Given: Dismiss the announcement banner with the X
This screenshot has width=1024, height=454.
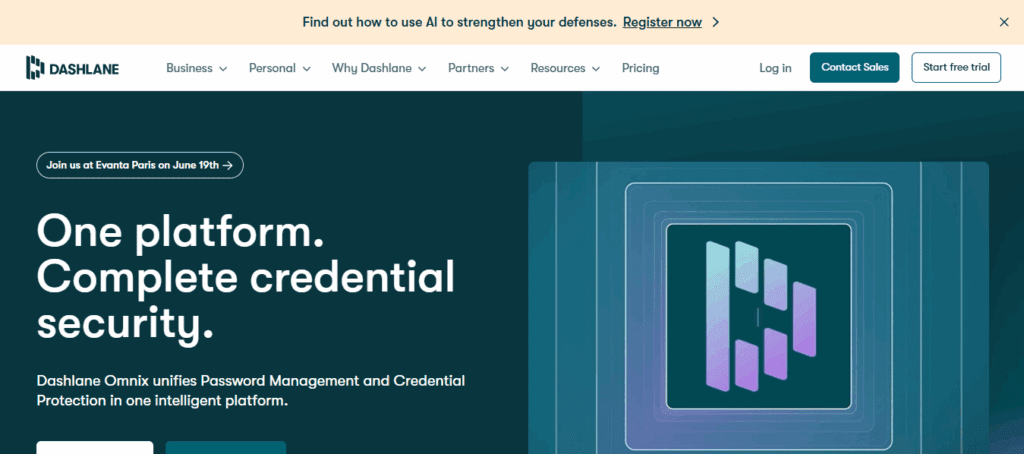Looking at the screenshot, I should point(1004,22).
